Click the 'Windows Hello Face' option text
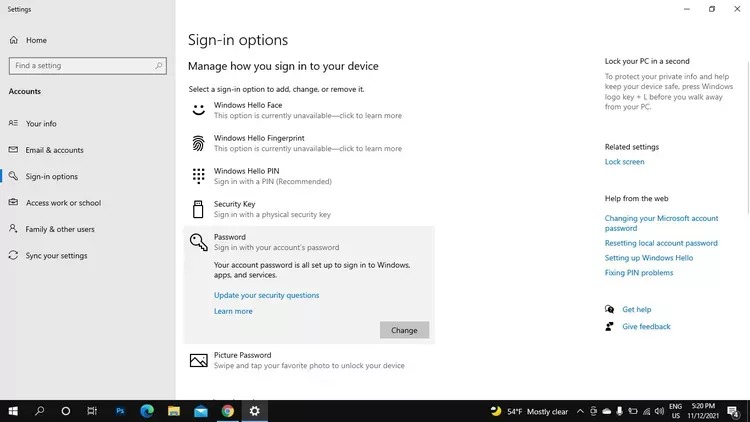Viewport: 750px width, 422px height. [x=248, y=105]
